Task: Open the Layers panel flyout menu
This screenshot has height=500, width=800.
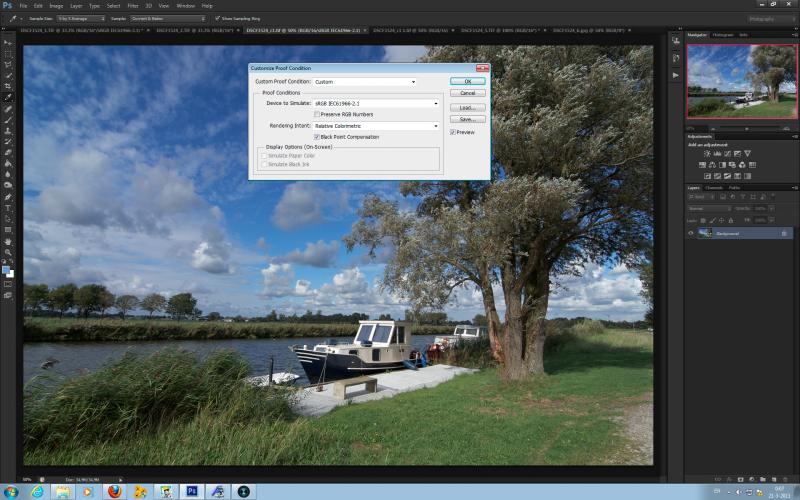Action: (x=794, y=188)
